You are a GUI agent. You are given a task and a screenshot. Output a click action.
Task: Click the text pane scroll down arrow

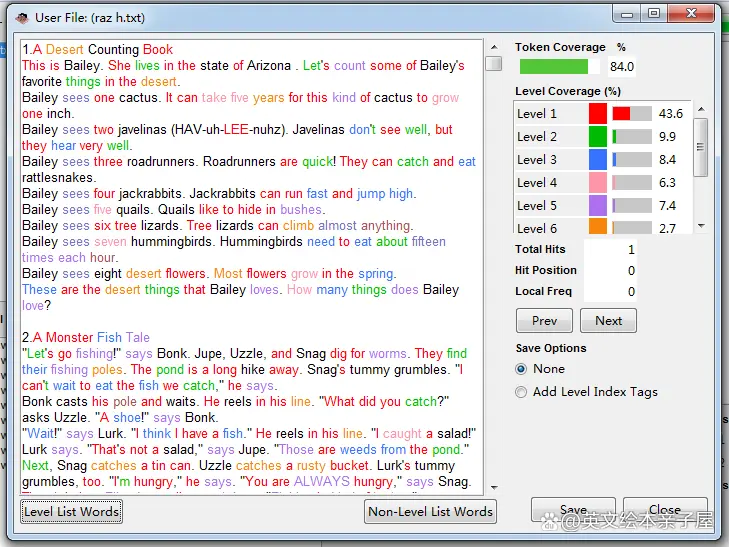click(x=494, y=488)
